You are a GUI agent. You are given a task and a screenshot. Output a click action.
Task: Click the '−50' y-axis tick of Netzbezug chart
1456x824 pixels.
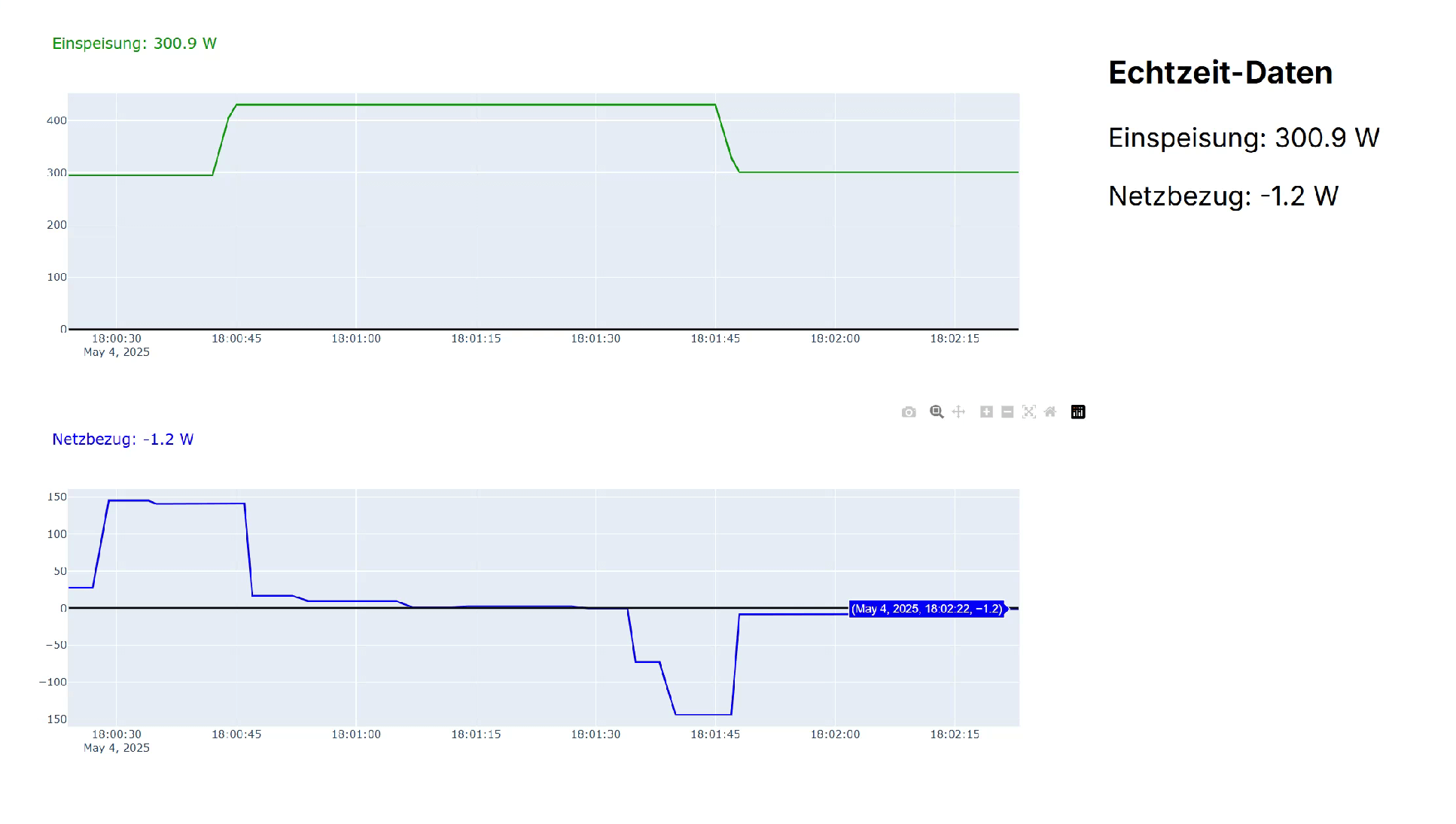click(x=56, y=645)
